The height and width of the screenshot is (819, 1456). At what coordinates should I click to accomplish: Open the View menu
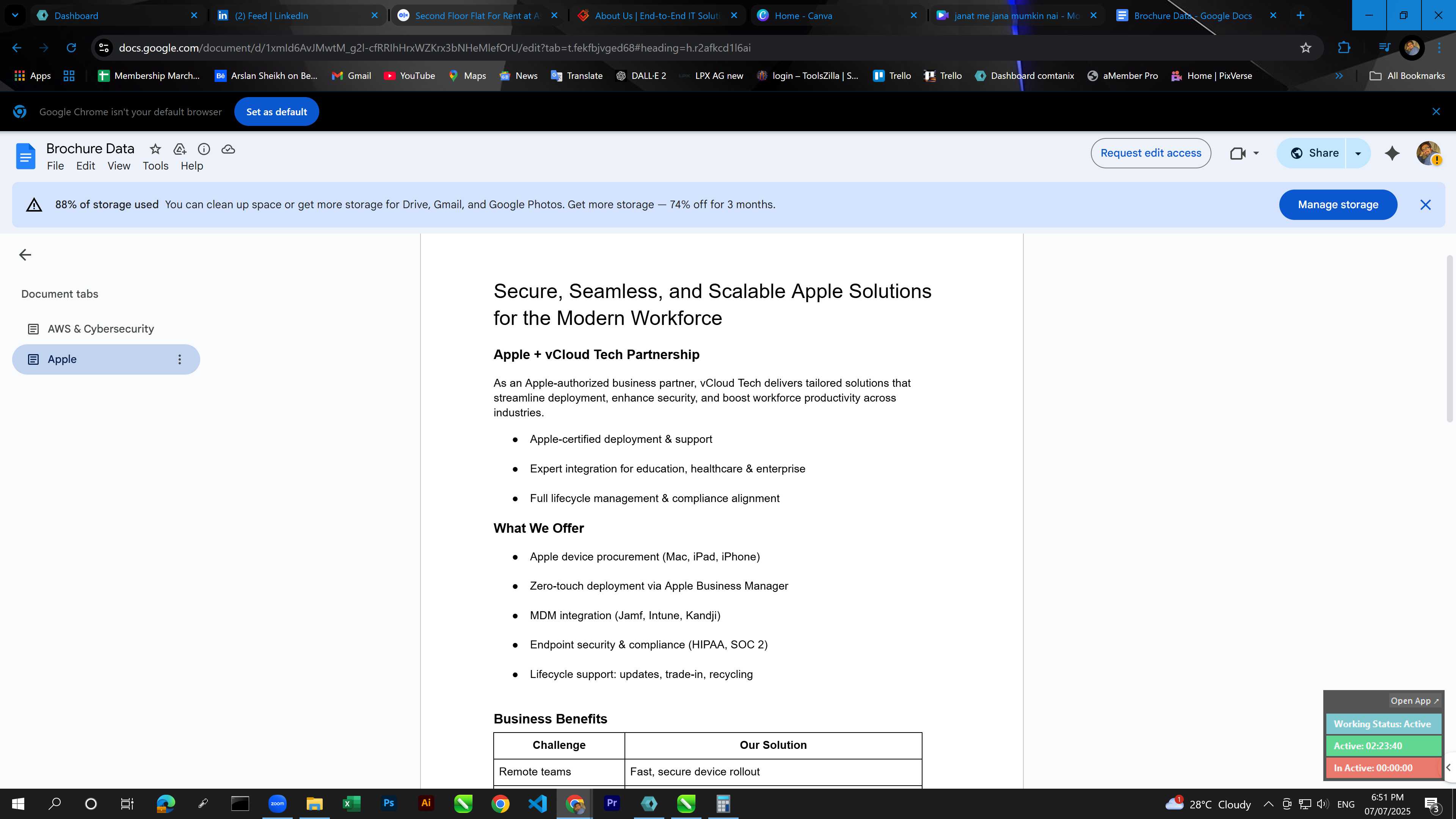[x=119, y=166]
